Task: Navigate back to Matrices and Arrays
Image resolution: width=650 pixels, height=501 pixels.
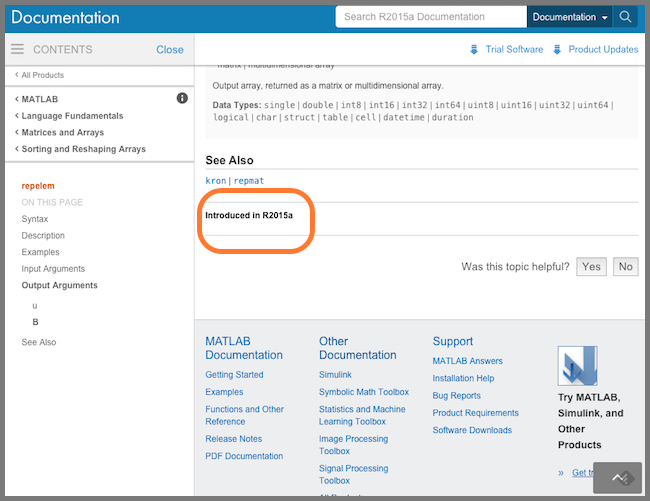Action: click(x=62, y=132)
